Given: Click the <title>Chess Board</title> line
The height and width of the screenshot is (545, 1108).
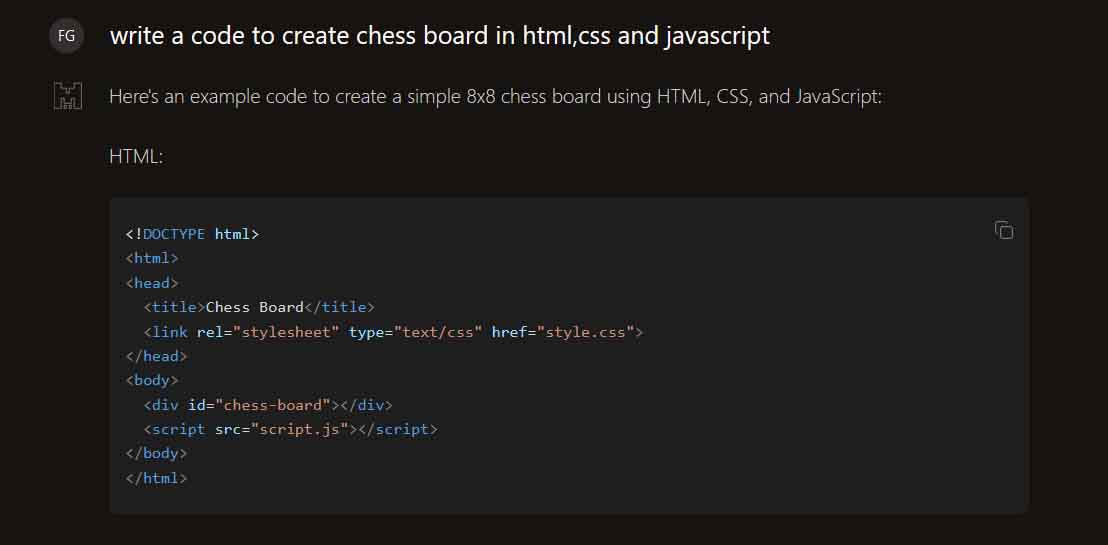Looking at the screenshot, I should [x=259, y=307].
